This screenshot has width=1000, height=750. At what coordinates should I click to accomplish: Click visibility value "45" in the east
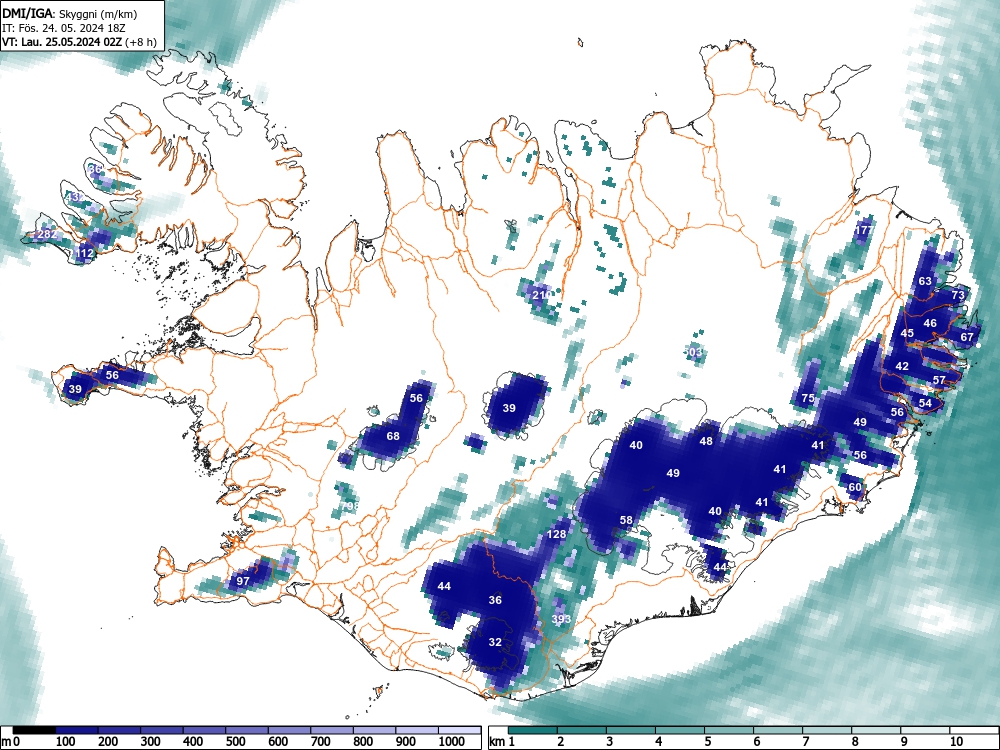pos(907,333)
